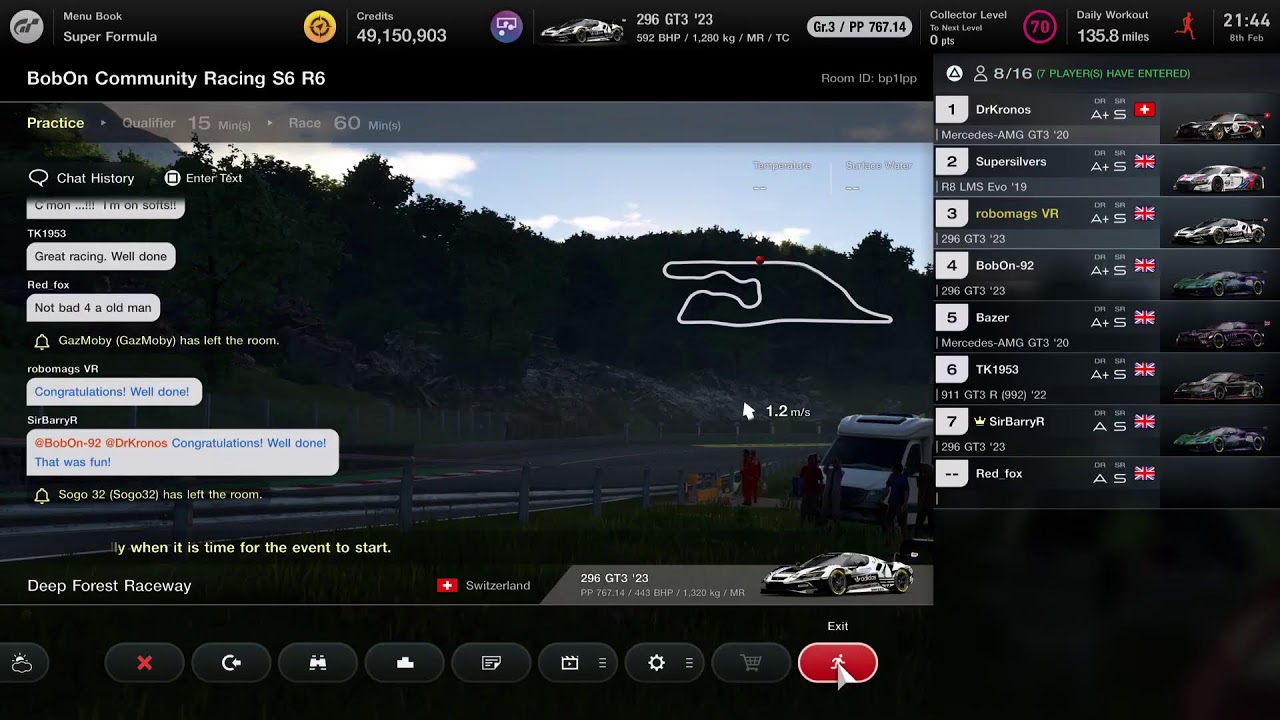This screenshot has width=1280, height=720.
Task: Click 'Great racing. Well done' chat message
Action: [101, 257]
